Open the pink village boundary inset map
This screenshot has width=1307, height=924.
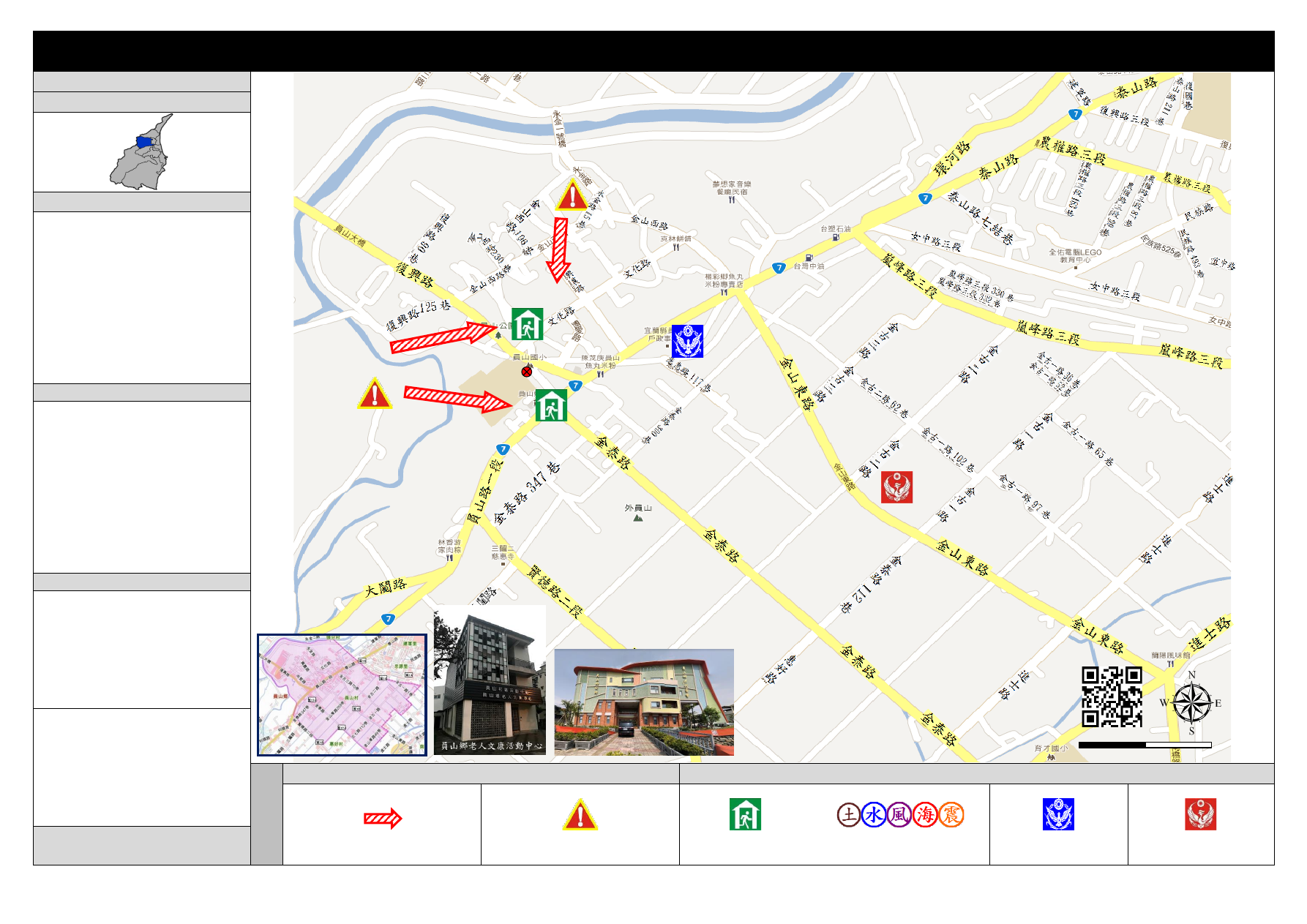click(x=342, y=695)
